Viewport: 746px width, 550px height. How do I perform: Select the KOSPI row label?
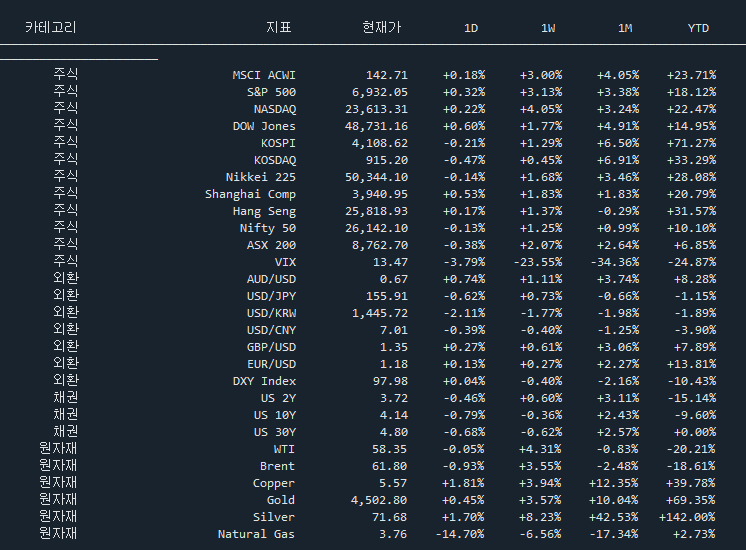coord(278,143)
